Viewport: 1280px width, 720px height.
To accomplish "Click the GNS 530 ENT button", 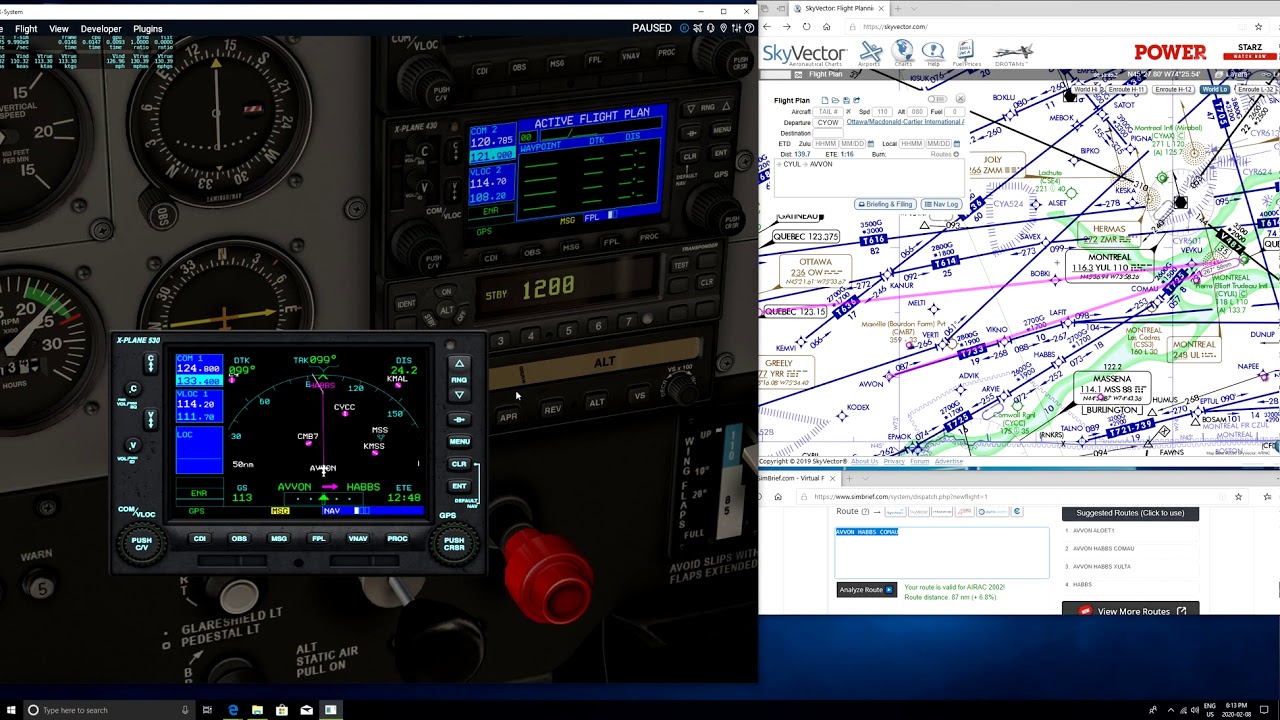I will pyautogui.click(x=459, y=486).
